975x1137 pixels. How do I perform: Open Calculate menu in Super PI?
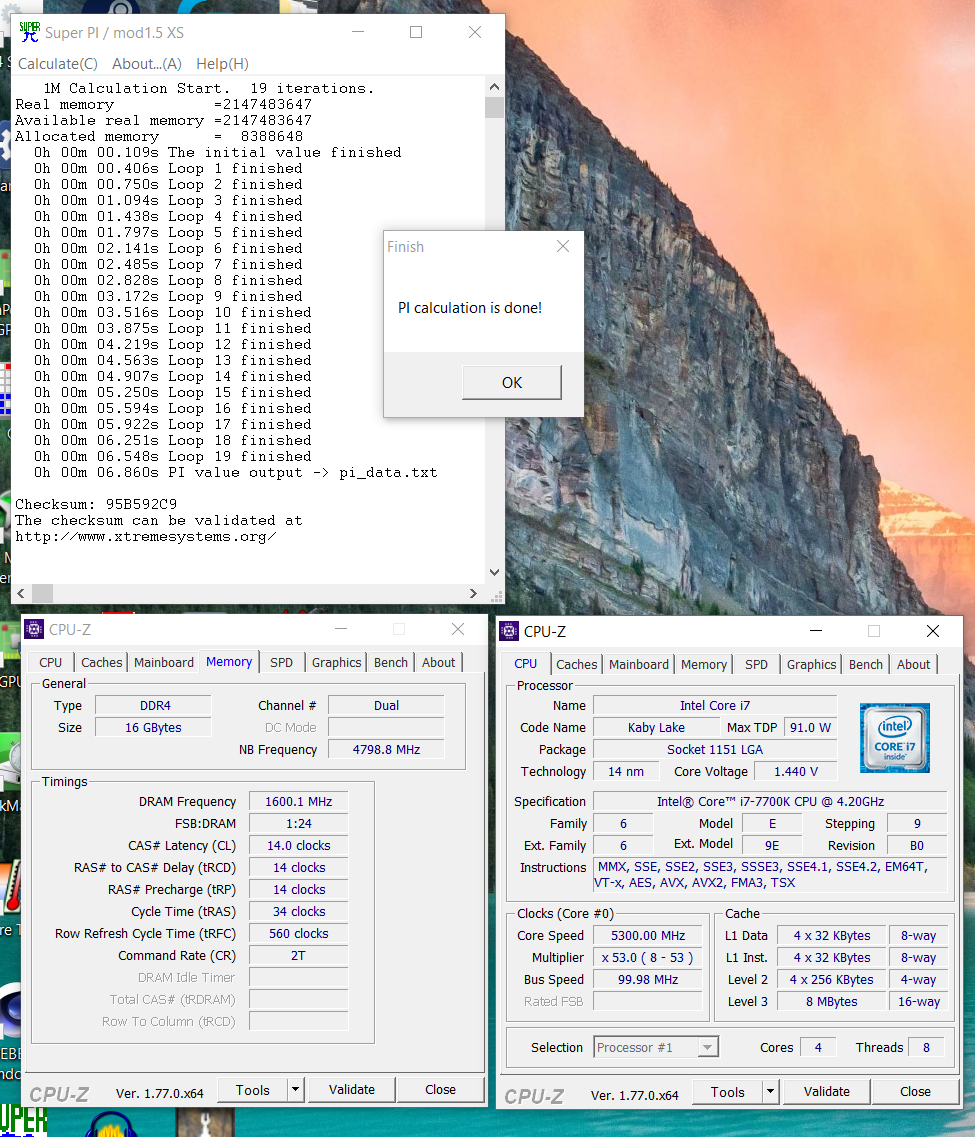pos(57,64)
